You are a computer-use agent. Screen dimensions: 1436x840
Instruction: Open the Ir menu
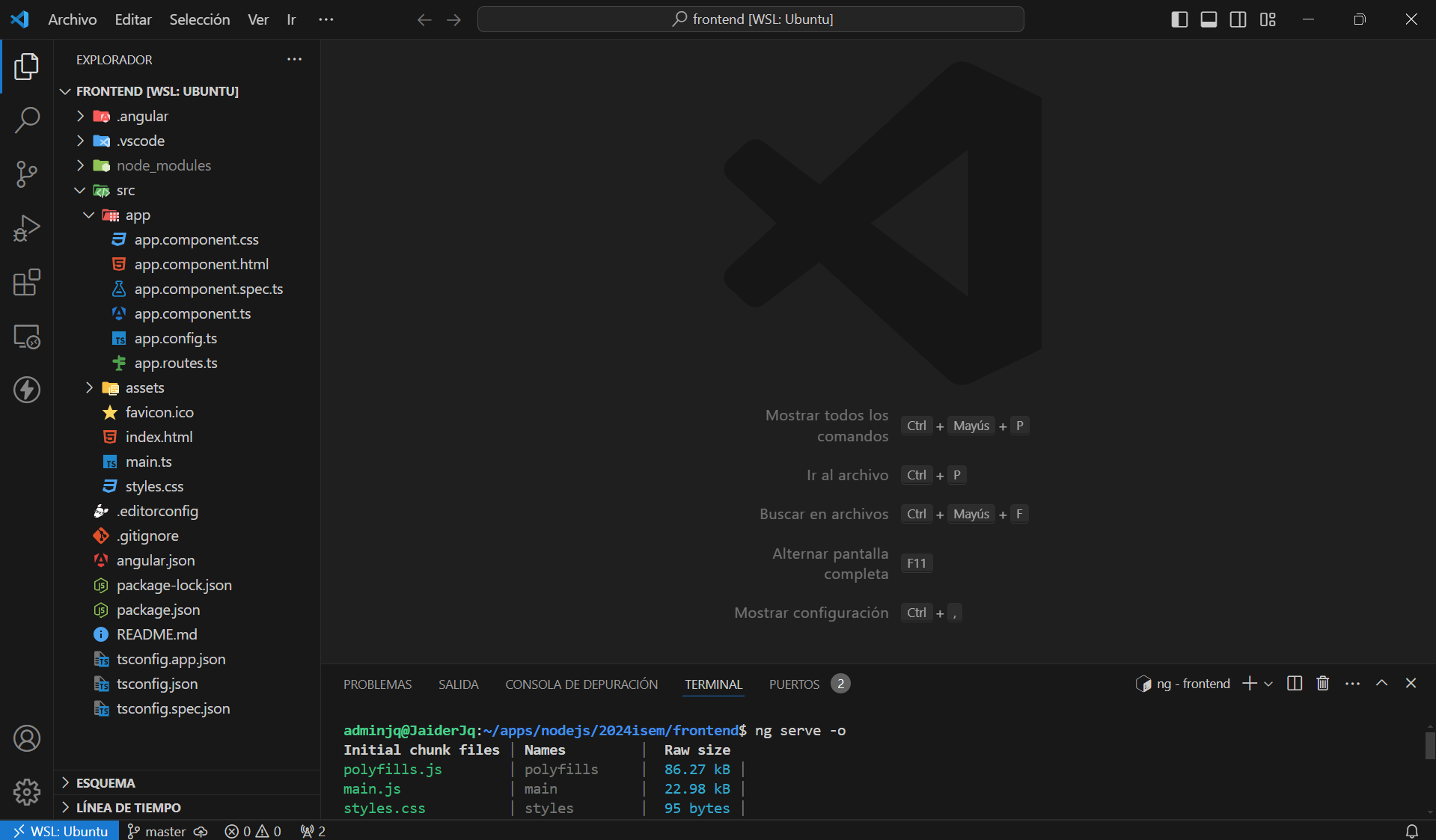point(291,19)
